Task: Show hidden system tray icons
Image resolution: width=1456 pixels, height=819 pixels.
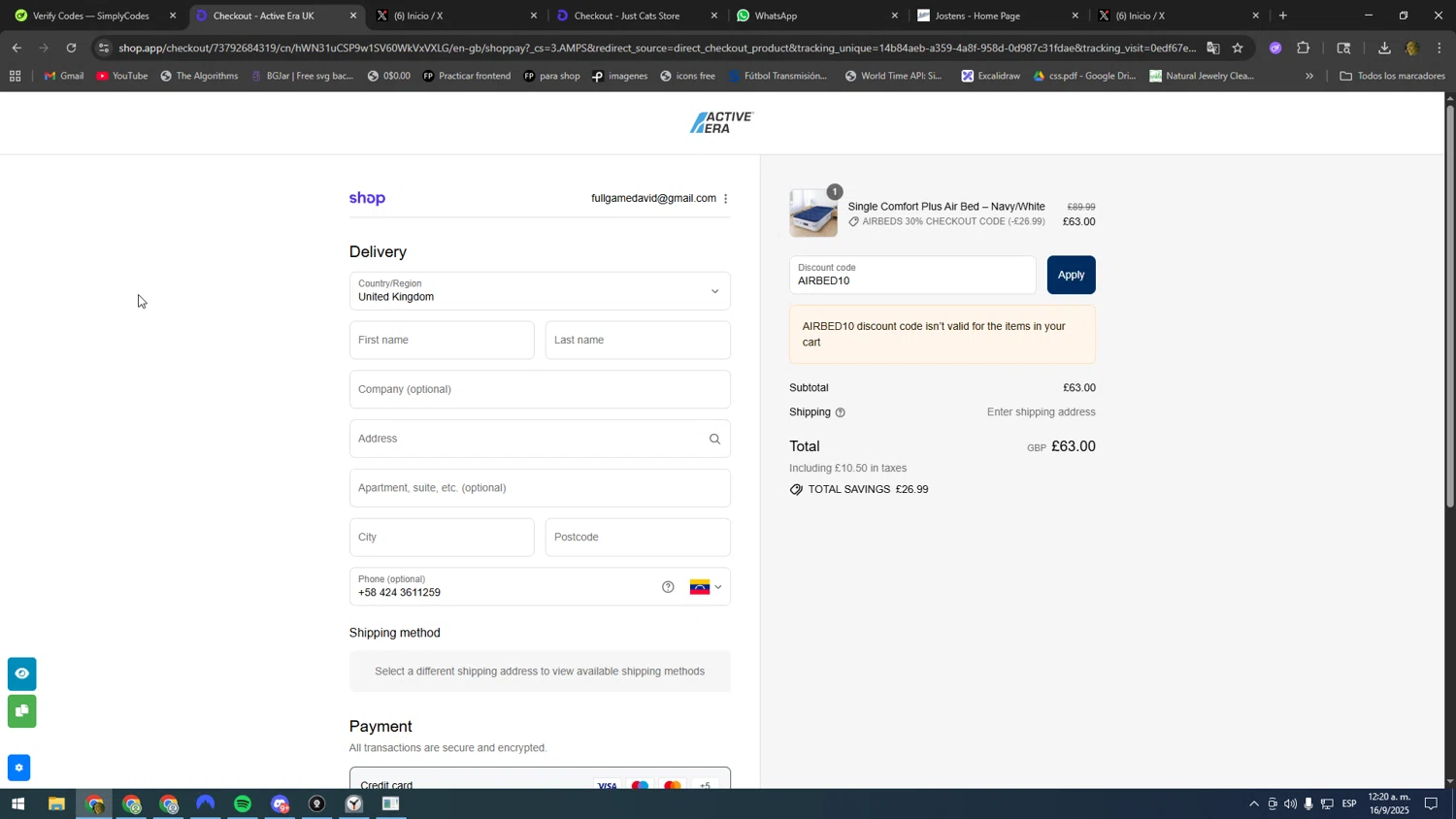Action: (1254, 804)
